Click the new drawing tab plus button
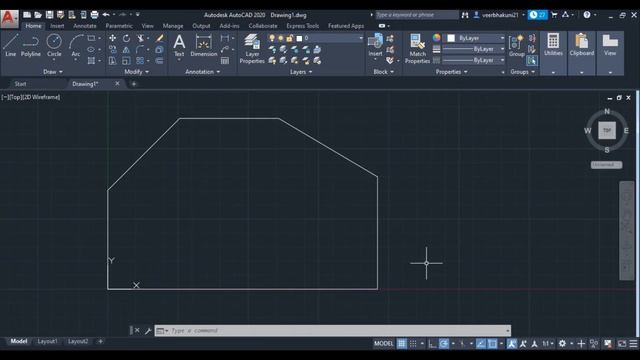Image resolution: width=640 pixels, height=360 pixels. (x=133, y=84)
